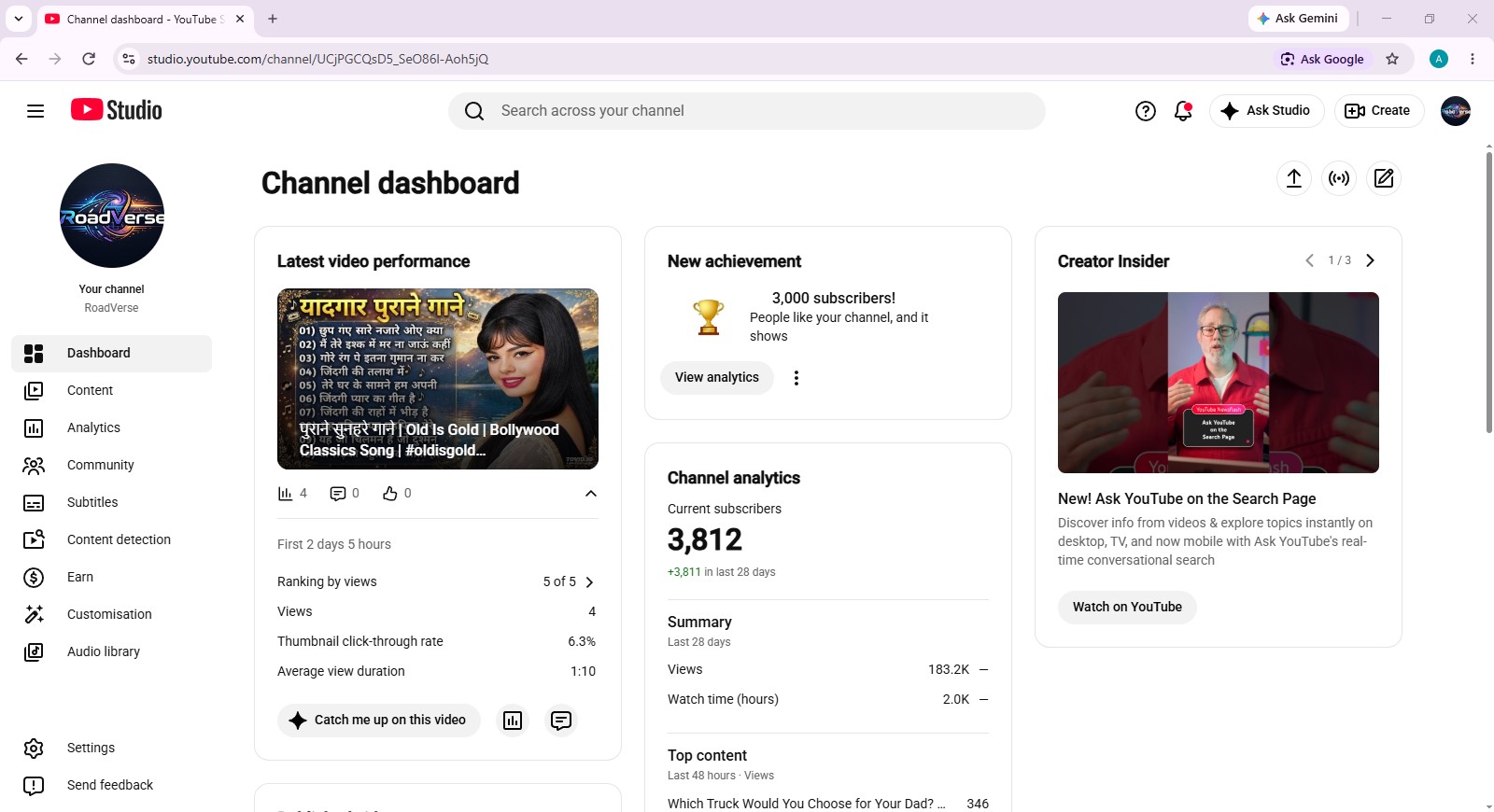The width and height of the screenshot is (1494, 812).
Task: Expand Ranking by views arrow
Action: point(589,582)
